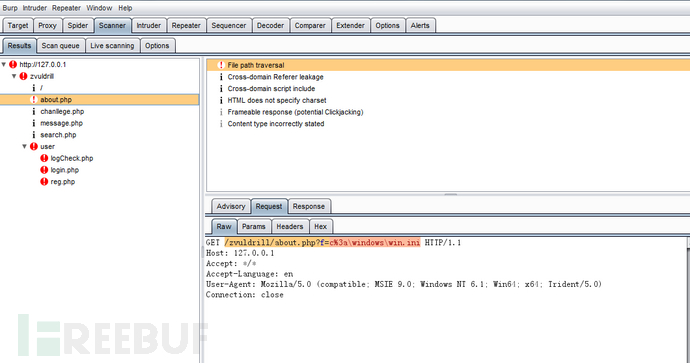Select the Scanner Options sub-tab
Viewport: 690px width, 363px height.
(157, 46)
